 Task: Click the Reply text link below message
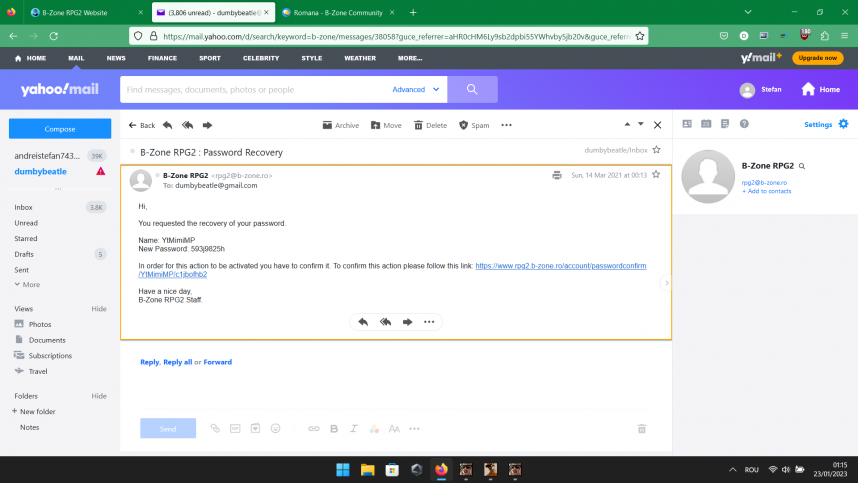tap(149, 362)
